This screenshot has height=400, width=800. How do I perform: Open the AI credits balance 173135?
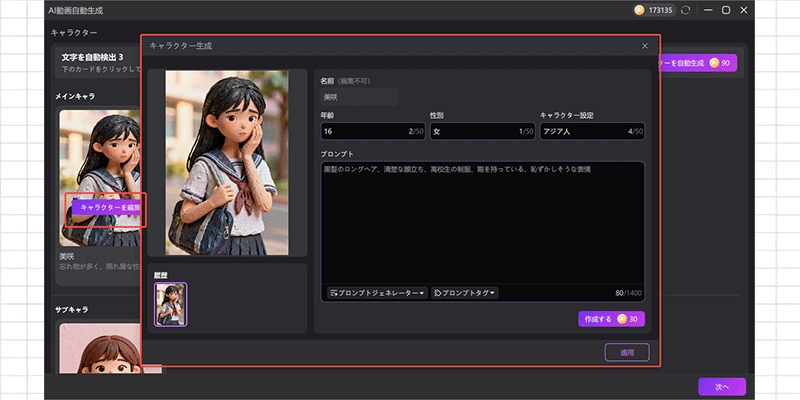click(655, 10)
